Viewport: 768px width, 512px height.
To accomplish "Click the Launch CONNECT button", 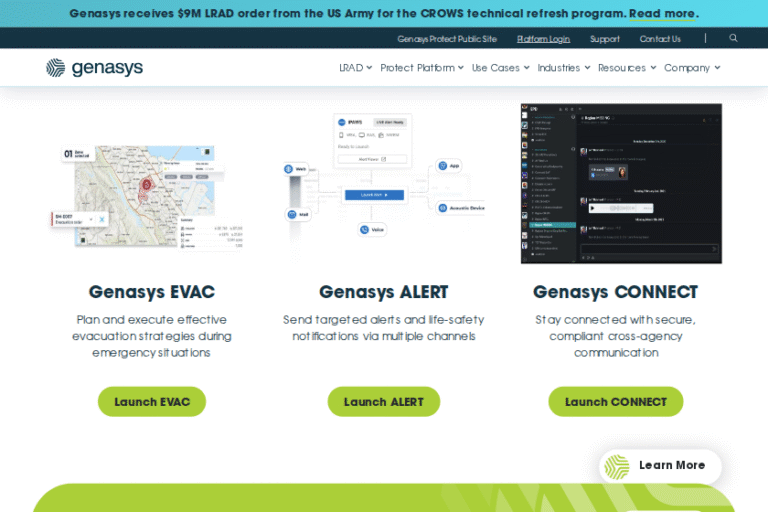I will tap(615, 402).
